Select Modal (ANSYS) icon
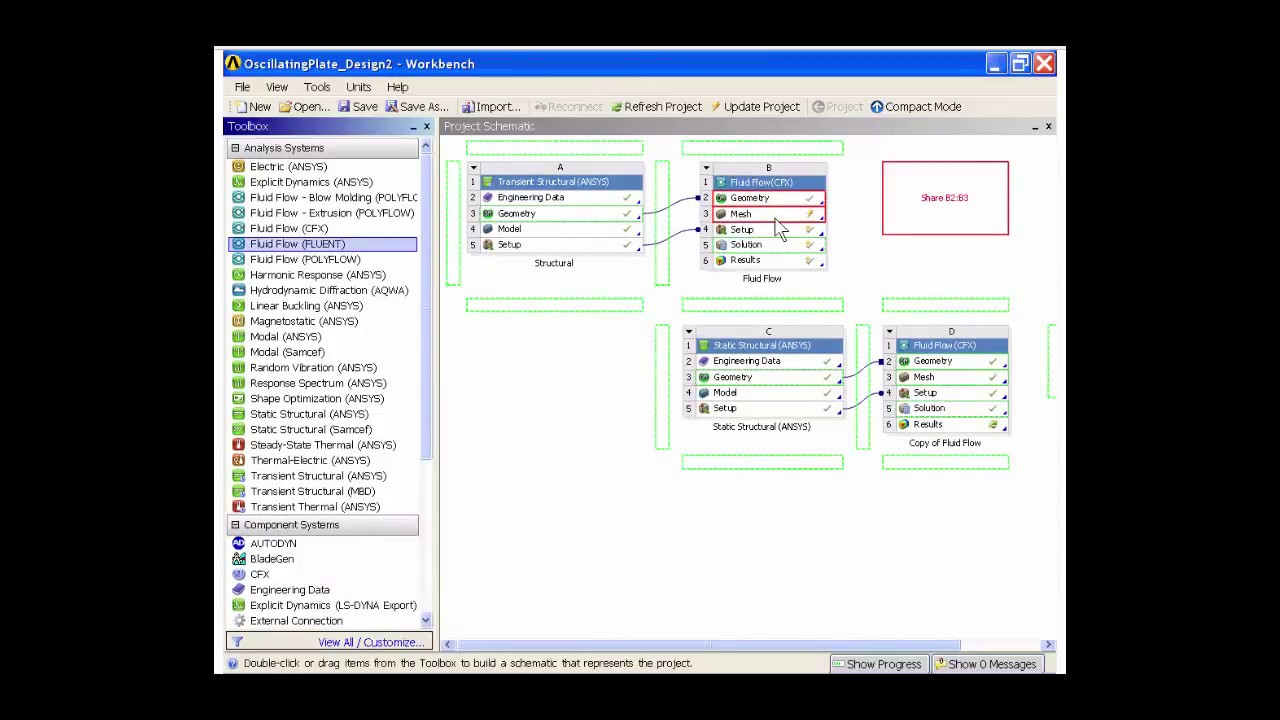 coord(238,337)
